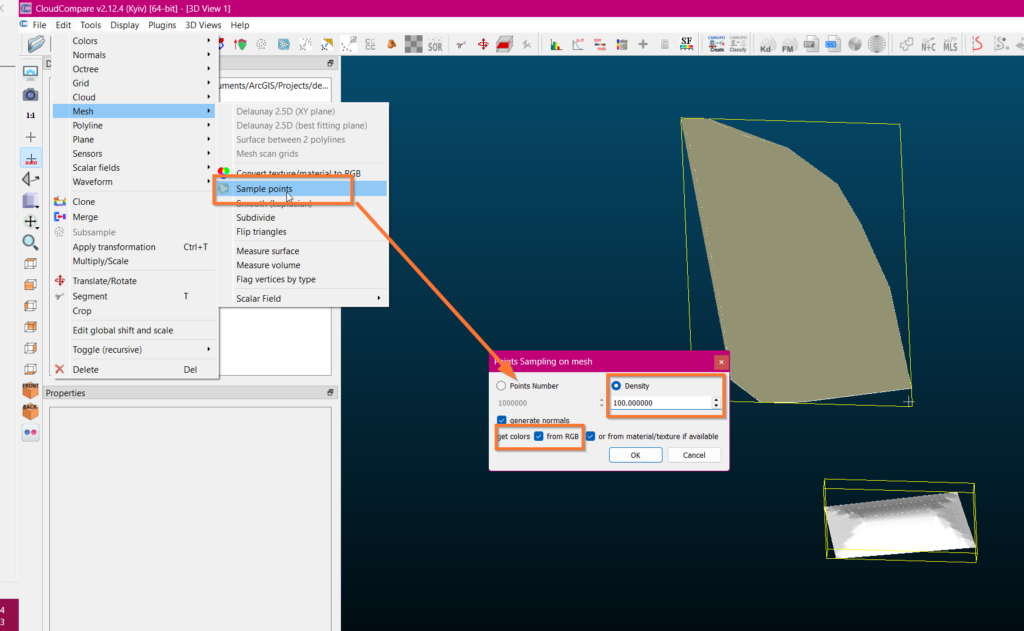This screenshot has height=631, width=1024.
Task: Choose Sample points in Mesh submenu
Action: tap(302, 189)
